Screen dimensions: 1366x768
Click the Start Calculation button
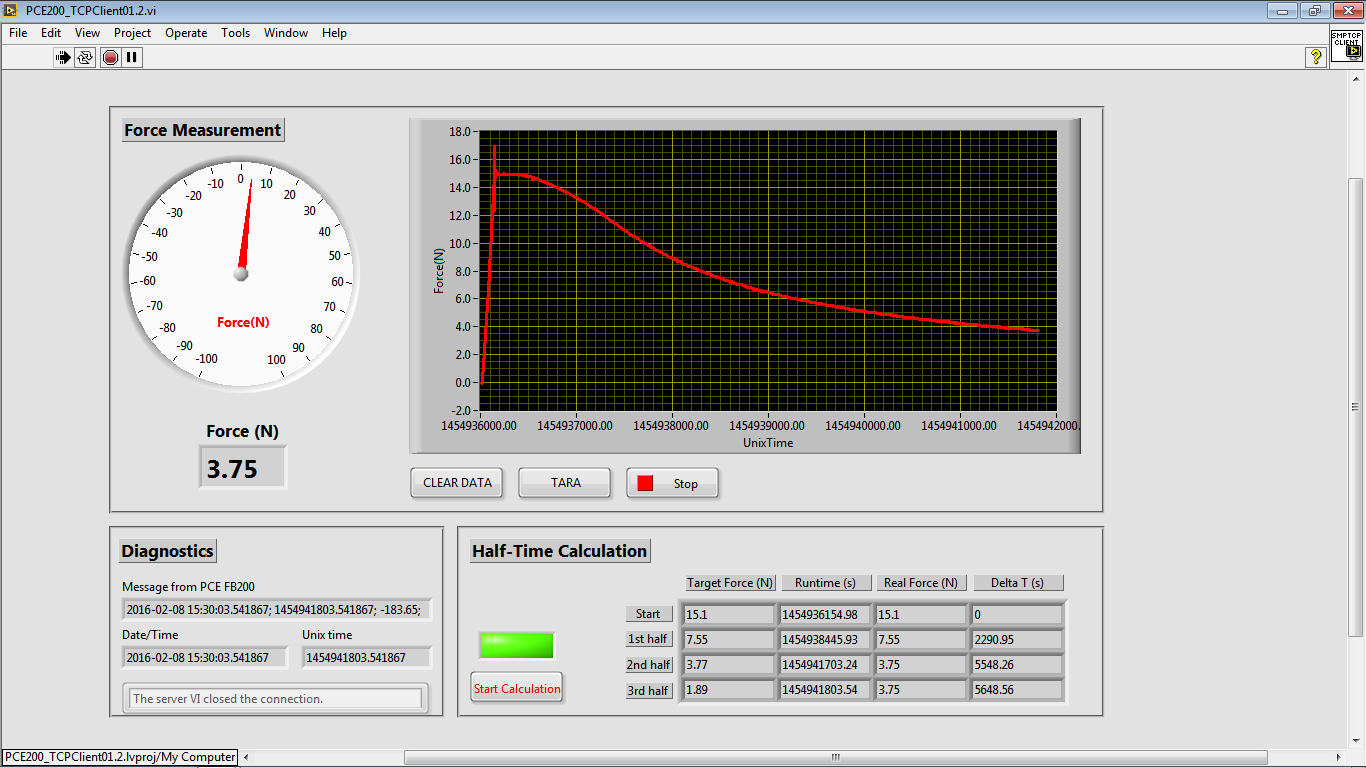[517, 688]
